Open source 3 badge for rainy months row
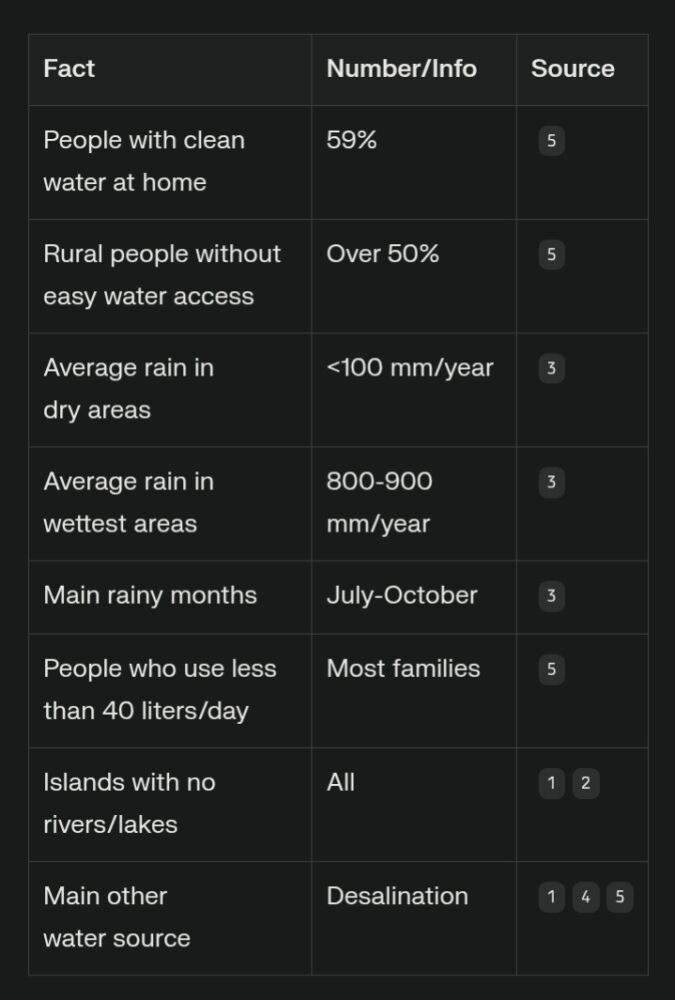 pyautogui.click(x=550, y=597)
